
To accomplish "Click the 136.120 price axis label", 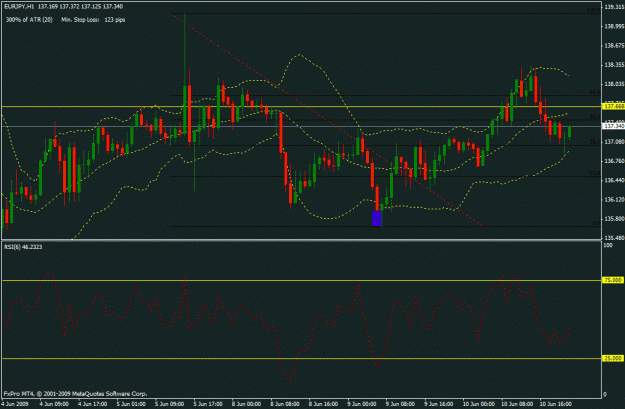I will pyautogui.click(x=614, y=199).
